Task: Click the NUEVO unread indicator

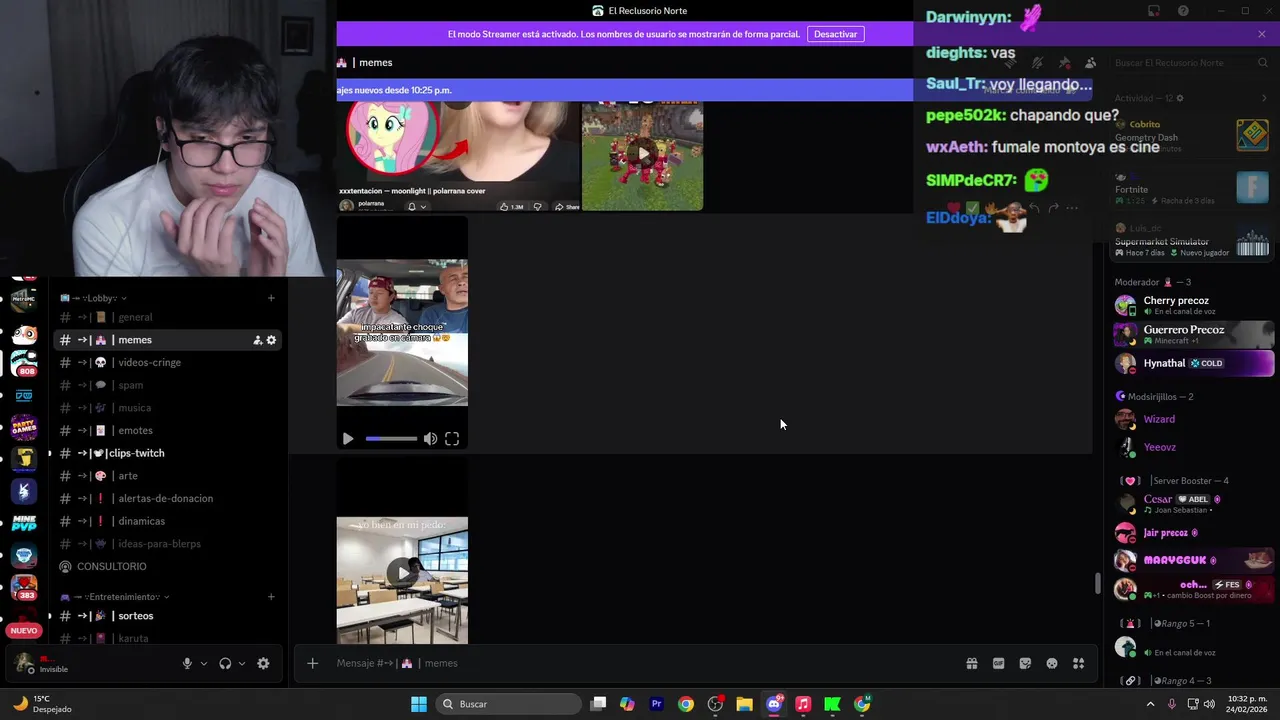Action: click(24, 630)
